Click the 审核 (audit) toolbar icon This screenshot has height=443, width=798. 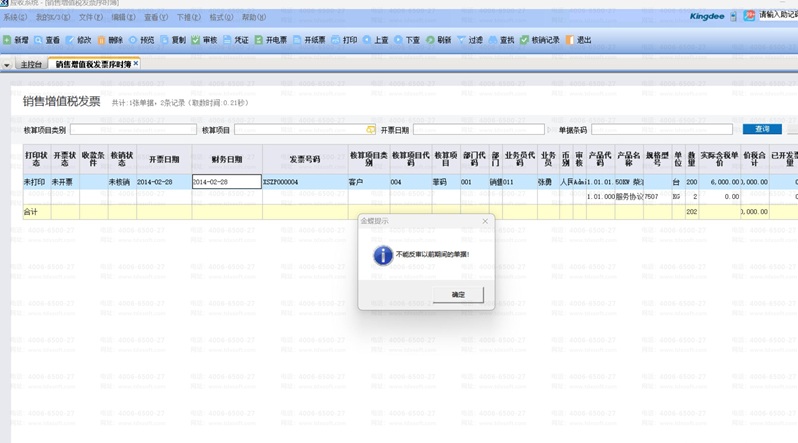coord(196,40)
